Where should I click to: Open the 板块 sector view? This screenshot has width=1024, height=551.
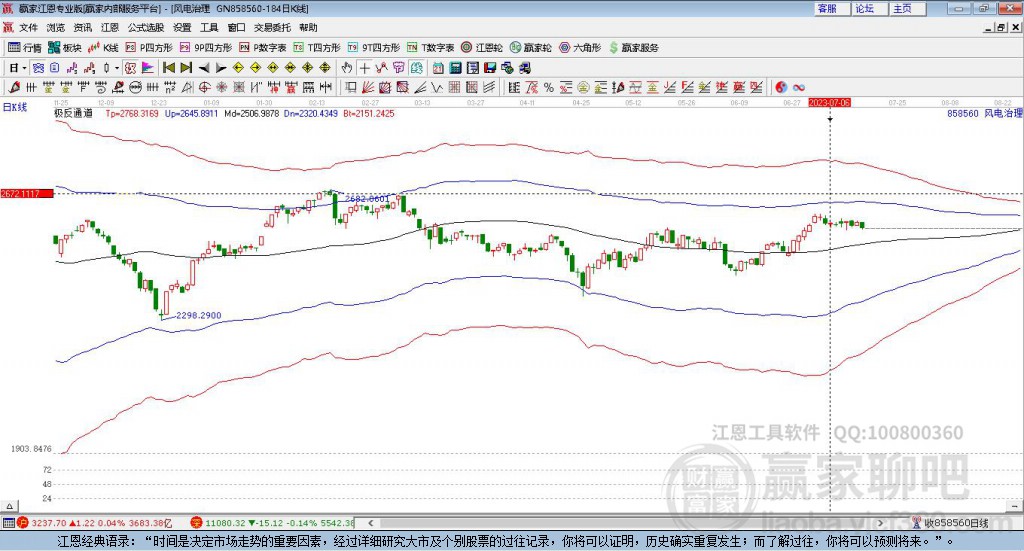[65, 48]
